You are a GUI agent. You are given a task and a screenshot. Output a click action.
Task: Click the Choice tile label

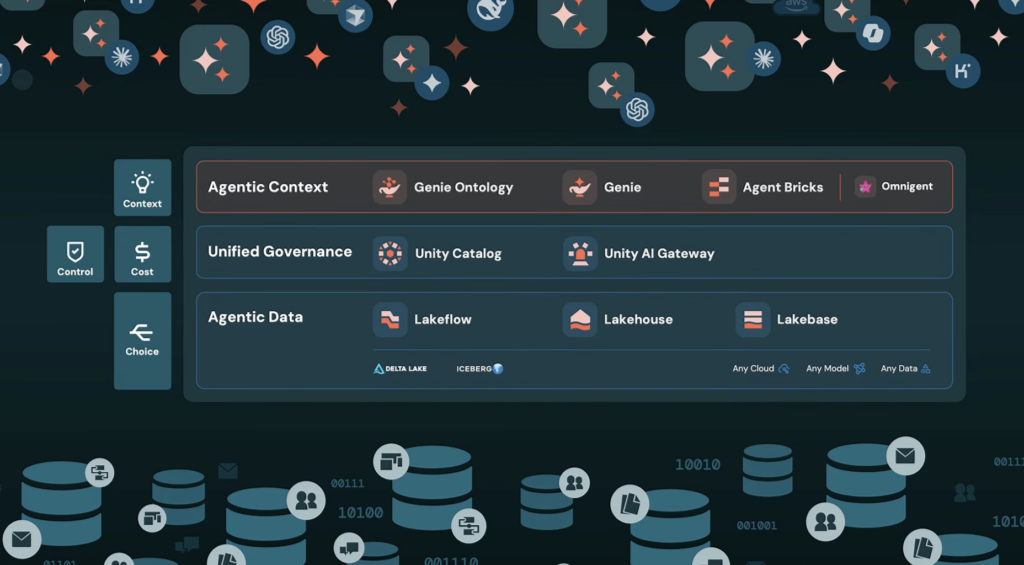(142, 351)
